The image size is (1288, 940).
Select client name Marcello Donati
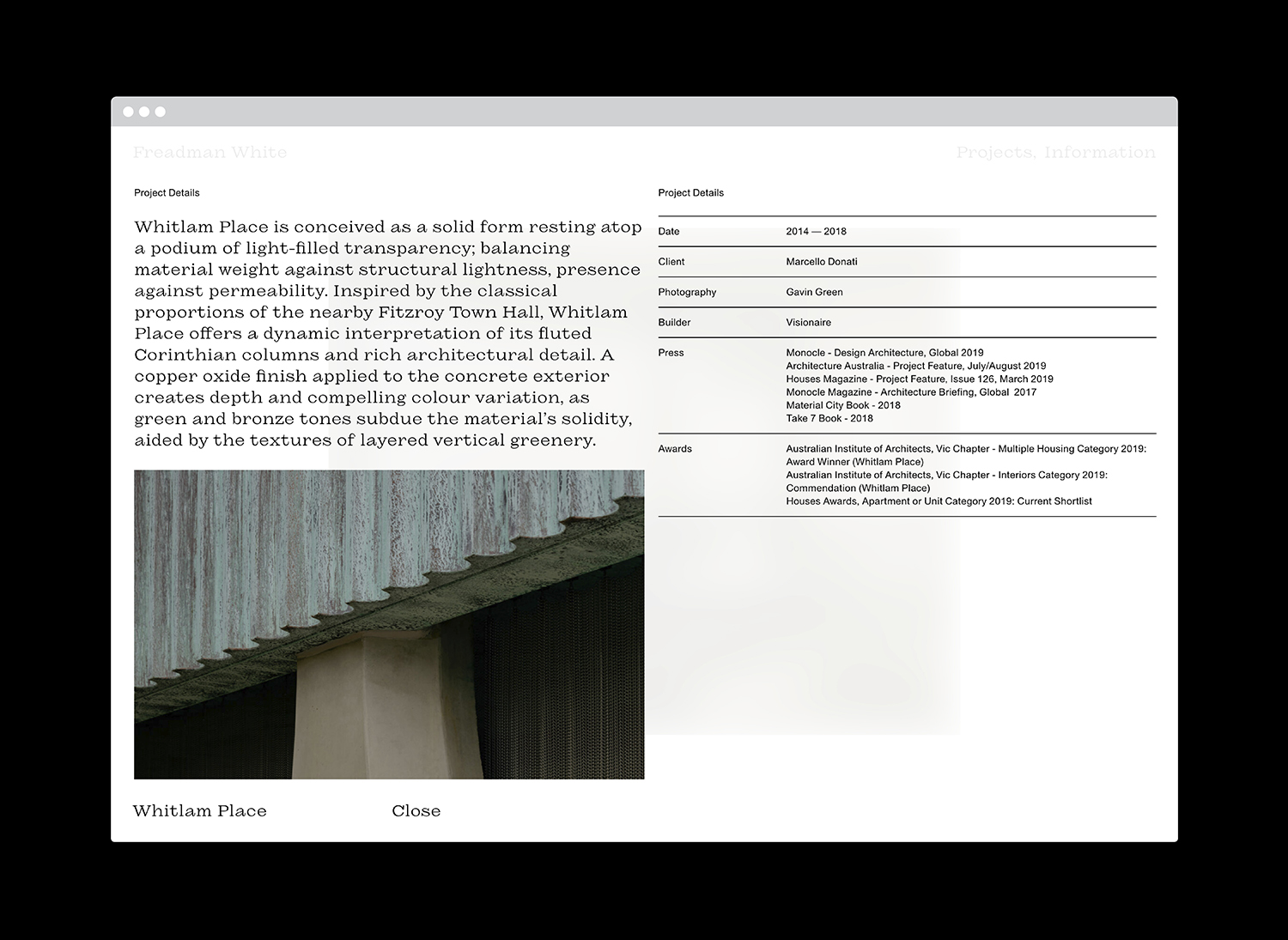pos(822,262)
